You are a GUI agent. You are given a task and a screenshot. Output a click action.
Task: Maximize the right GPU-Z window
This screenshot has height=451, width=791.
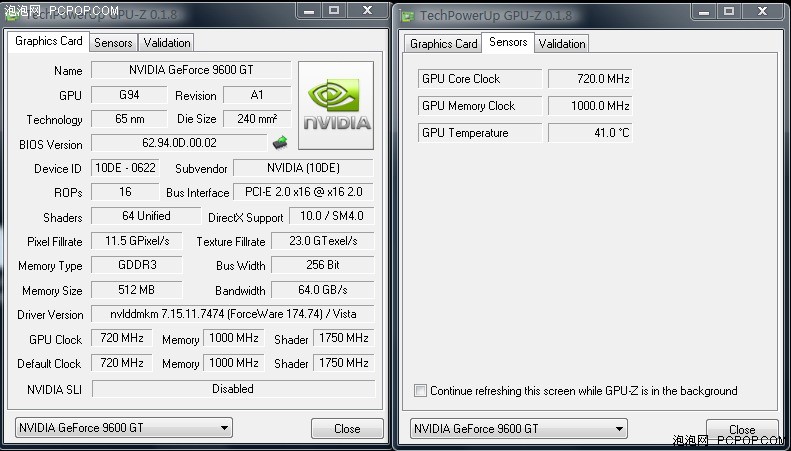[x=729, y=11]
